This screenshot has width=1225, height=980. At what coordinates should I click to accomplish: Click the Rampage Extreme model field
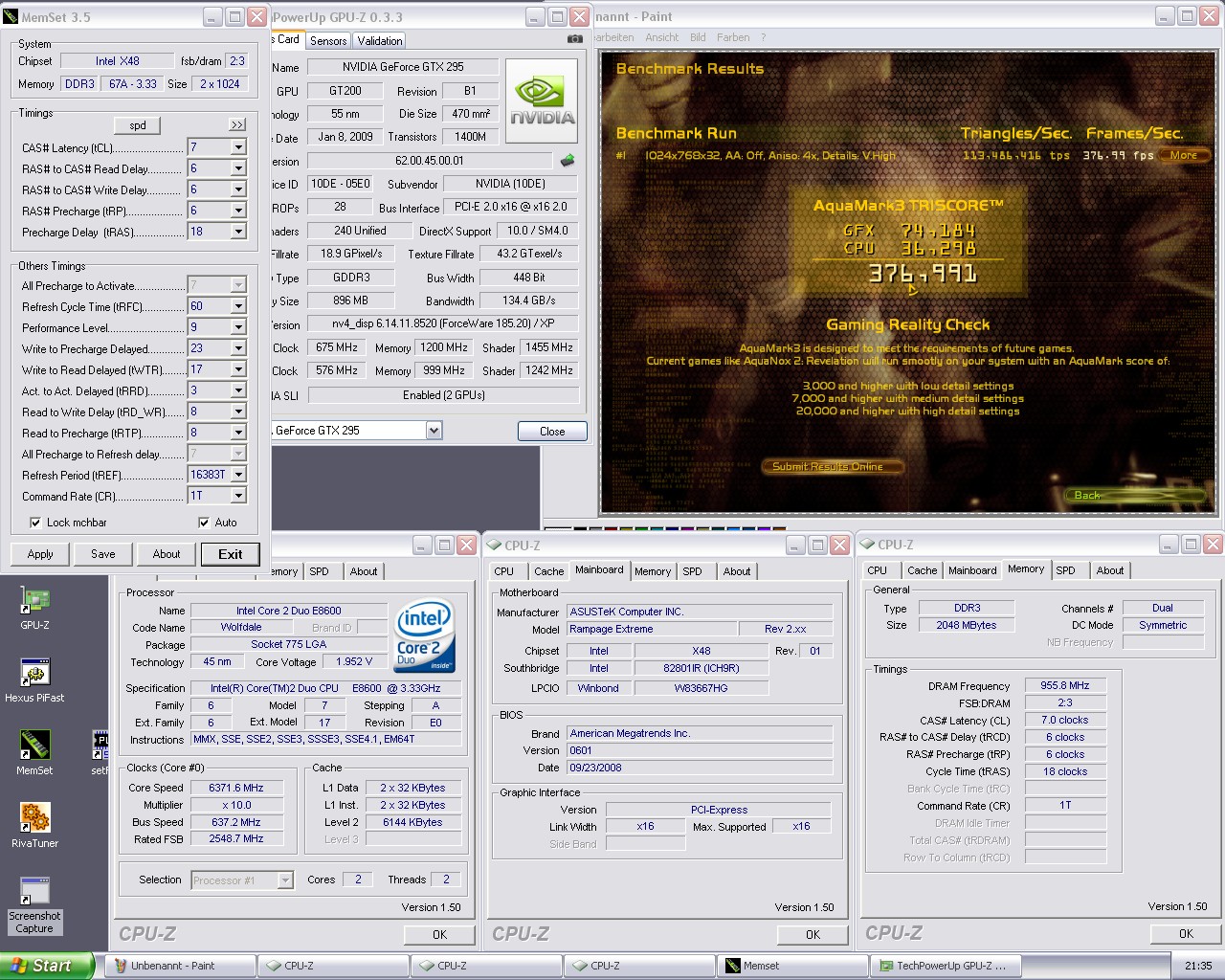(x=652, y=629)
